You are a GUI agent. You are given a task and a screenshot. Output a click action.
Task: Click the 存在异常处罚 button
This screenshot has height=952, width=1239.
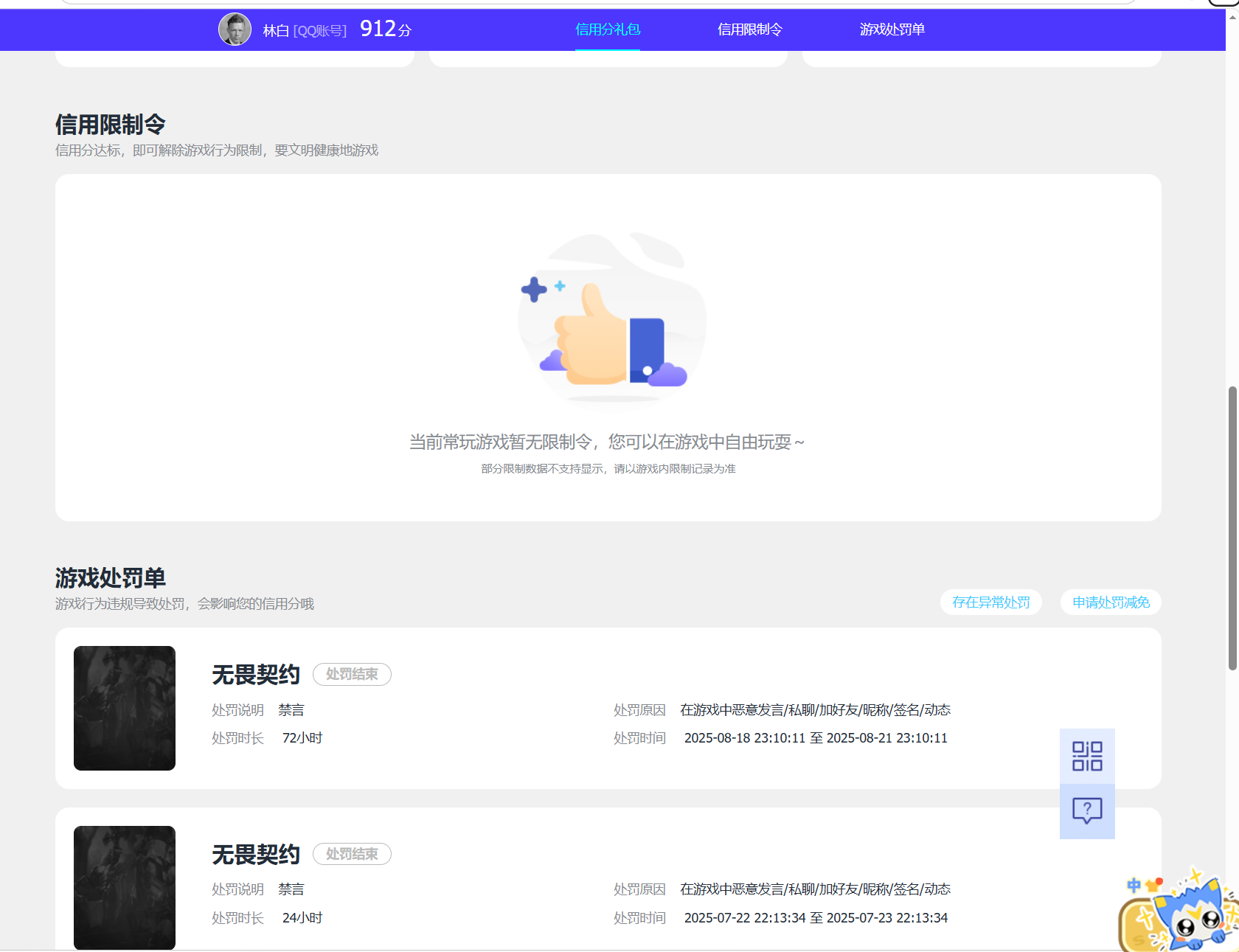(x=991, y=602)
